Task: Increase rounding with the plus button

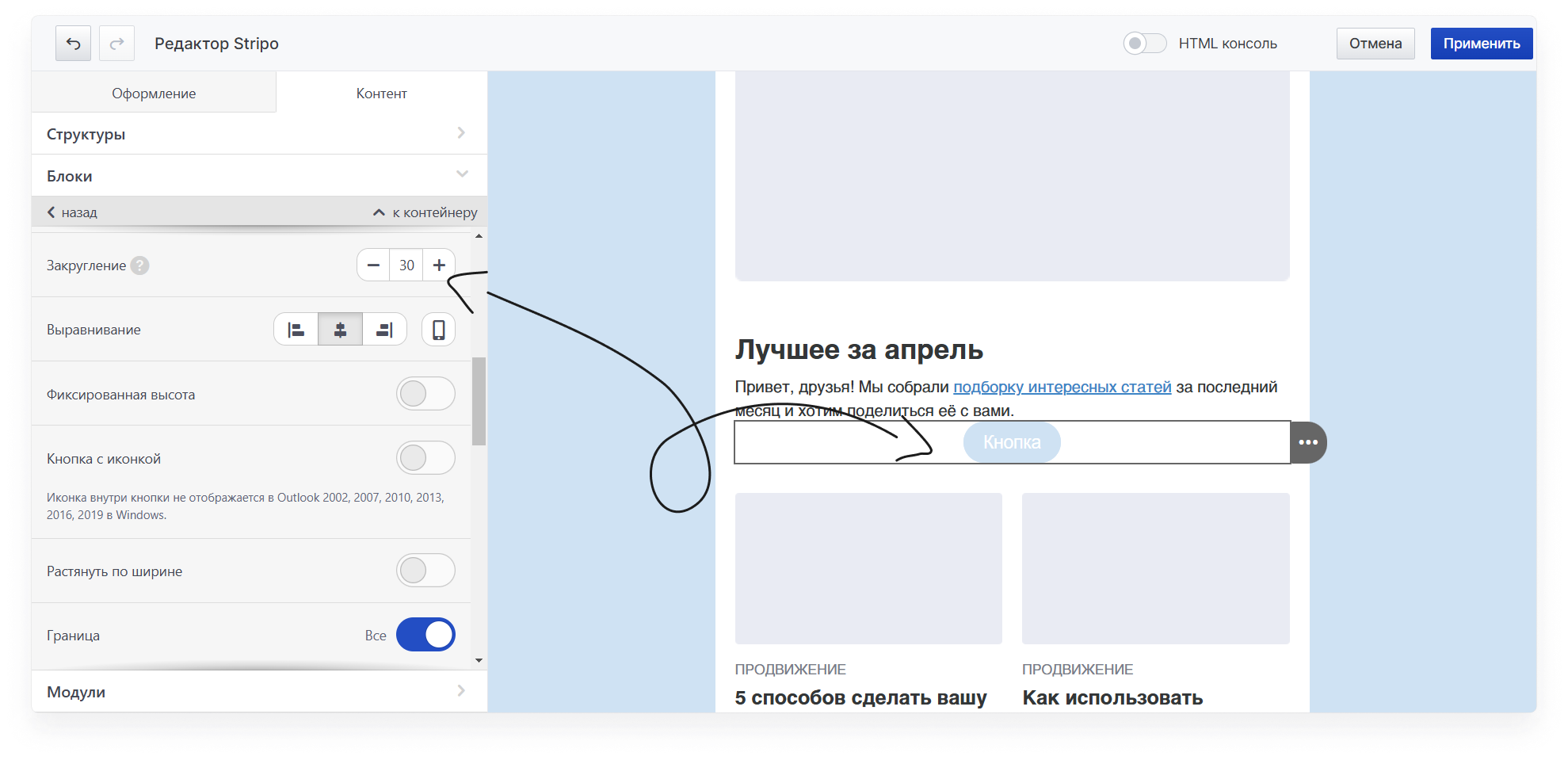Action: coord(439,265)
